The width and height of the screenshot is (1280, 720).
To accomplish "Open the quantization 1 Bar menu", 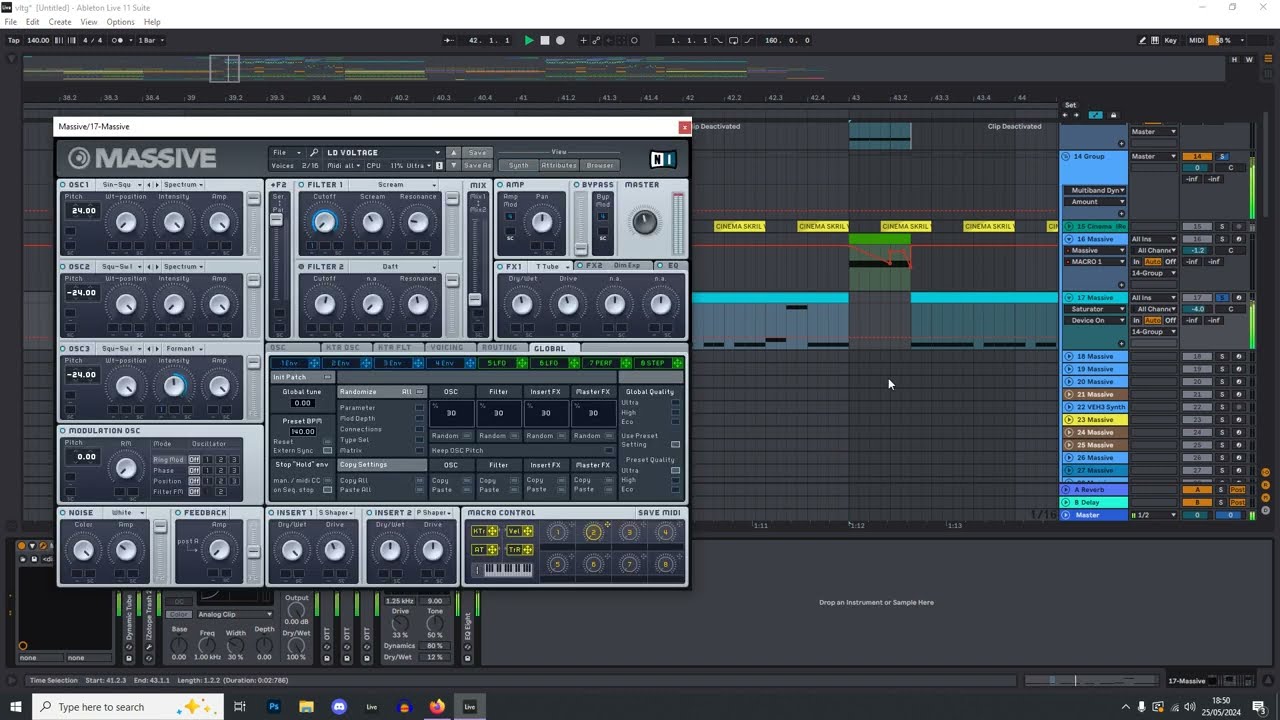I will [150, 40].
